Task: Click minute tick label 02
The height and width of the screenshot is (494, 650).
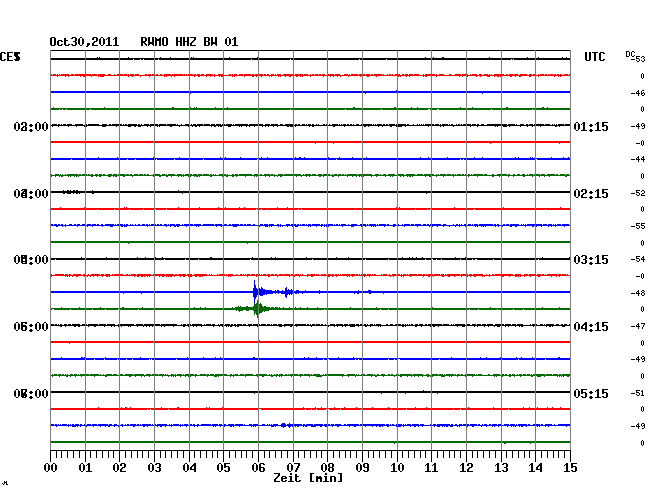Action: pos(119,468)
